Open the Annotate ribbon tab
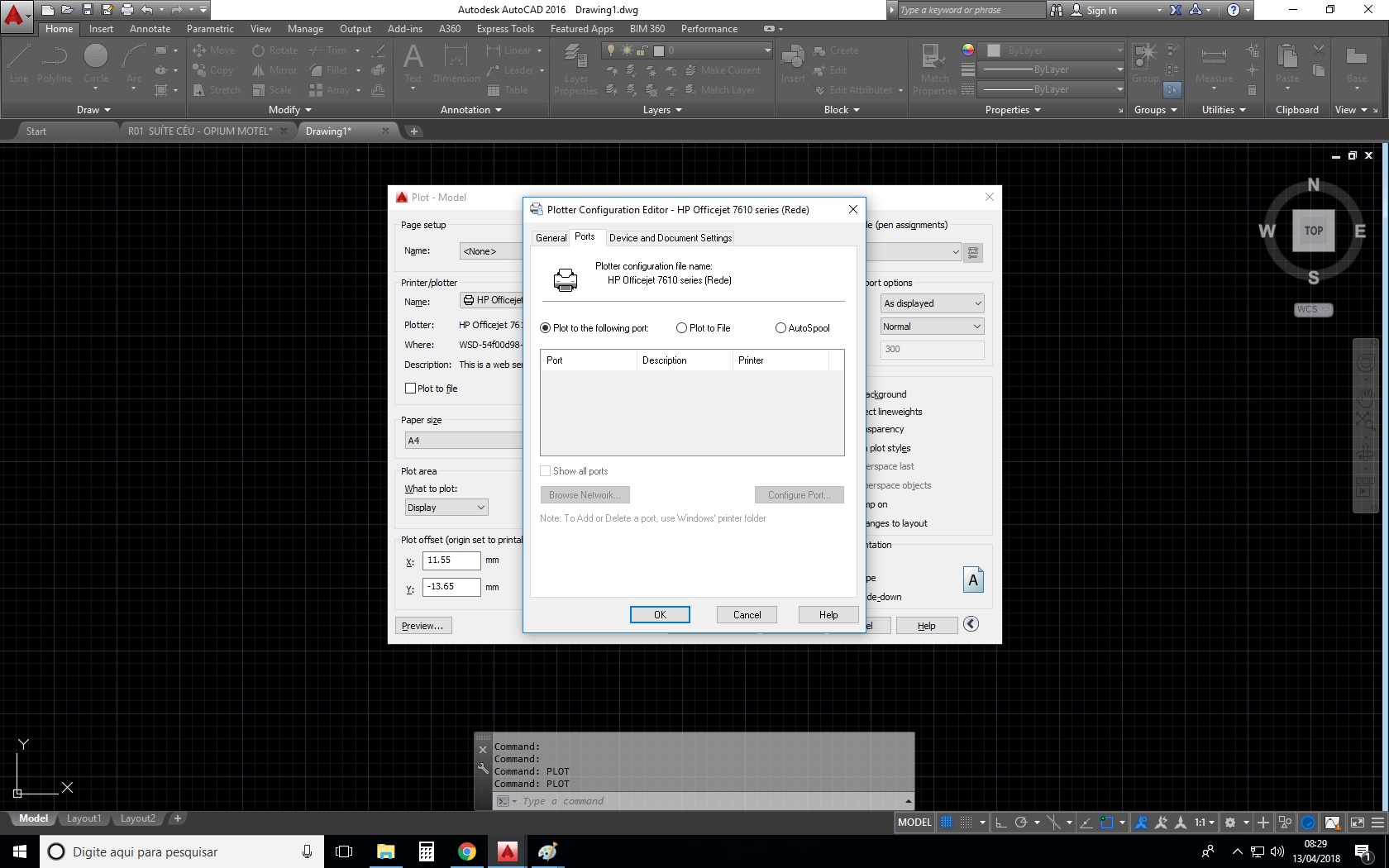Image resolution: width=1389 pixels, height=868 pixels. (x=150, y=28)
